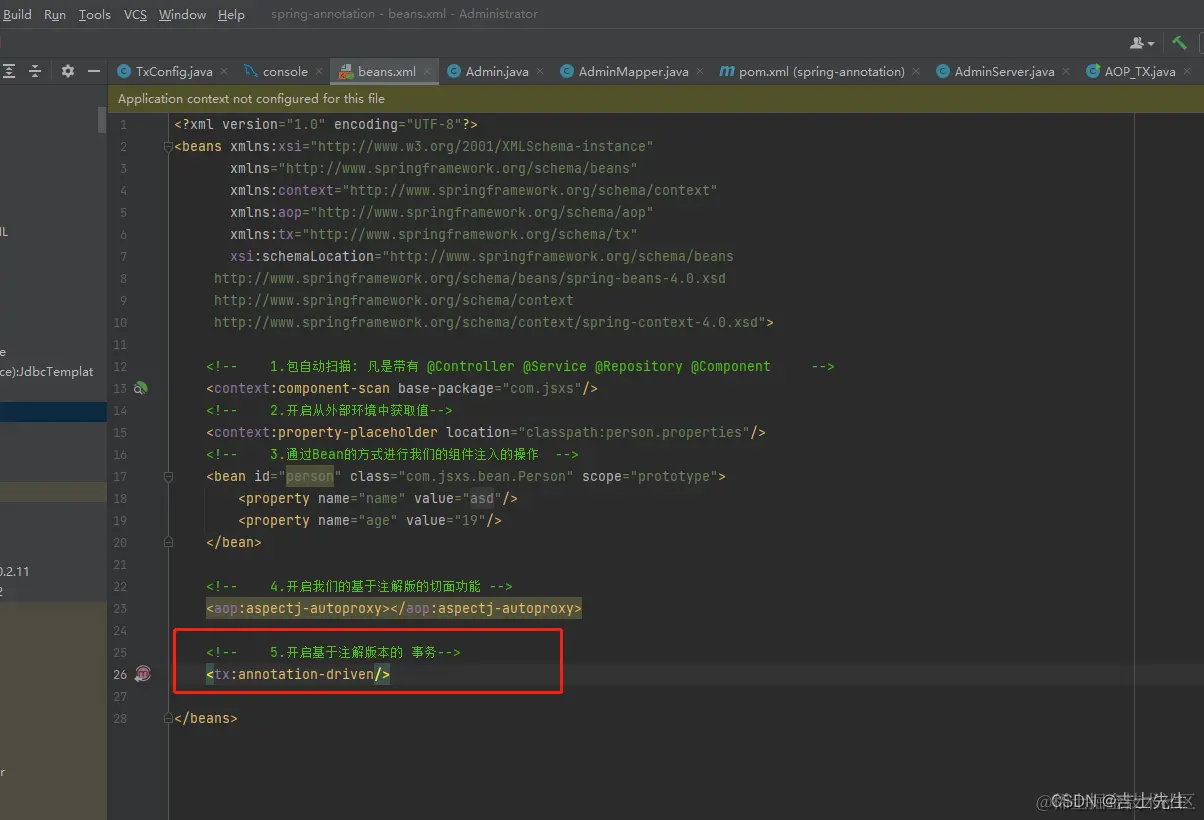Close the AdminServer.java tab
Screen dimensions: 1204x820
[1066, 72]
